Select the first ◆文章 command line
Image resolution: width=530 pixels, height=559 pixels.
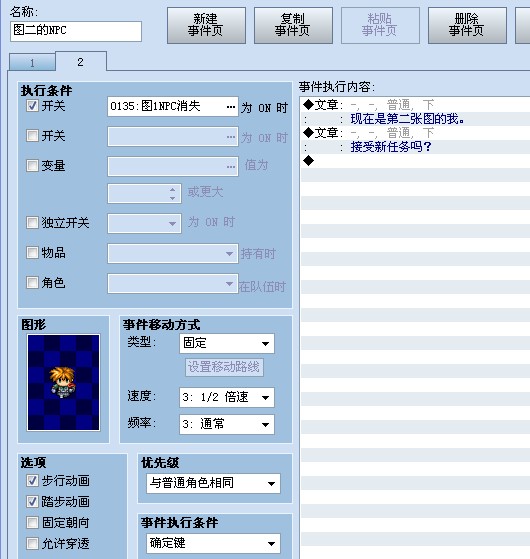(415, 105)
